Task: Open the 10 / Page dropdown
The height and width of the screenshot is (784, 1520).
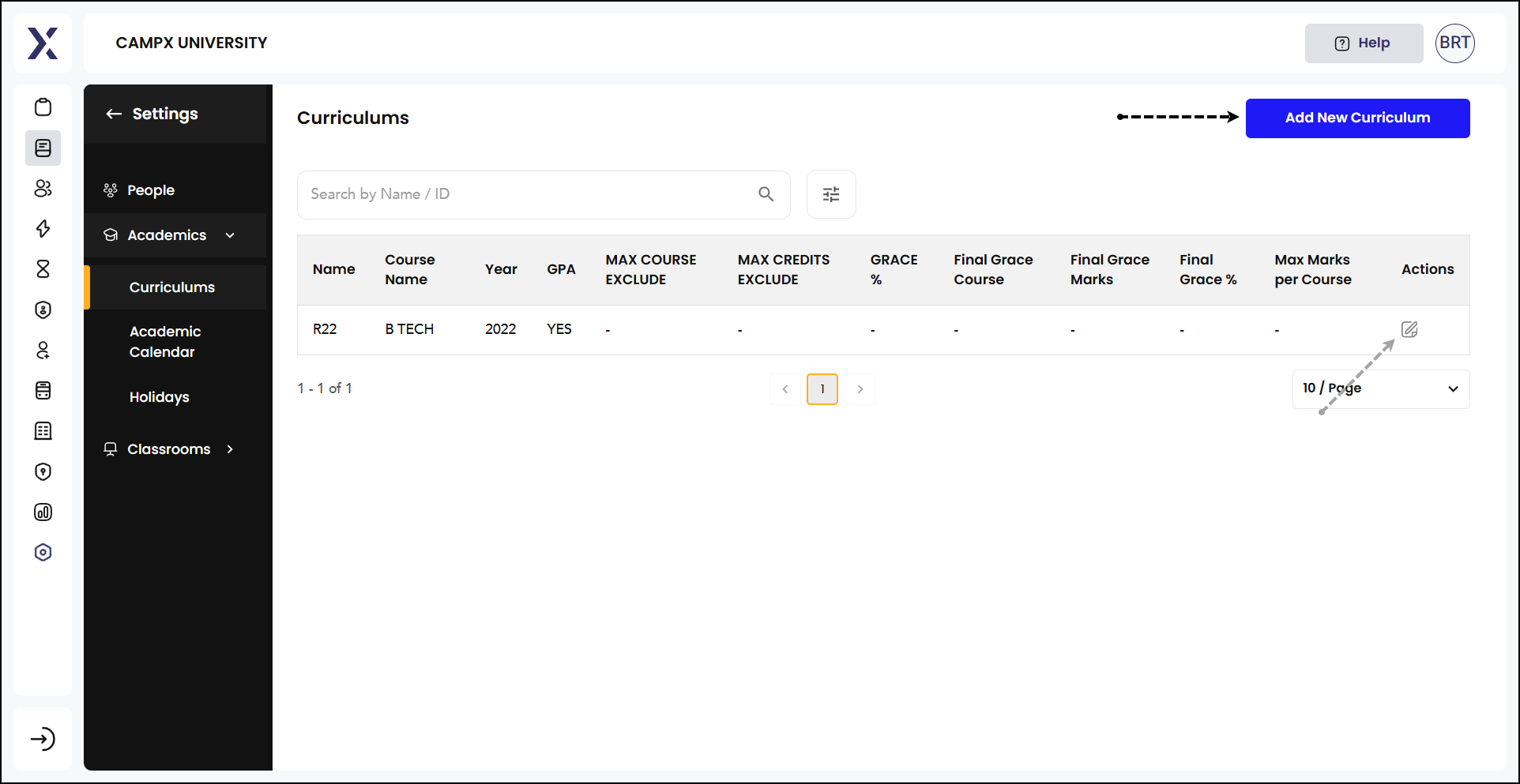Action: click(x=1381, y=389)
